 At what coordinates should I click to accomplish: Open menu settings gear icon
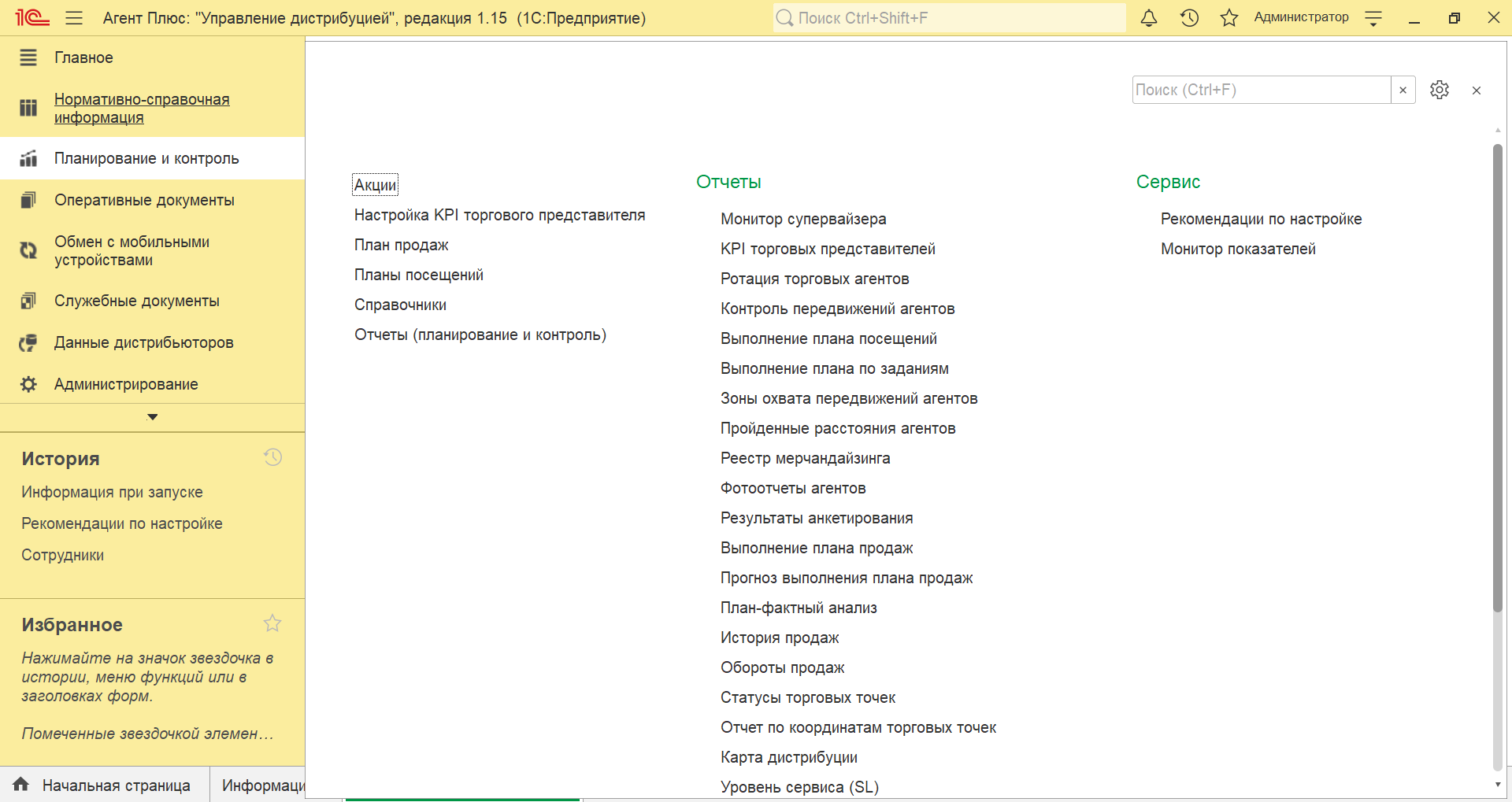click(1439, 90)
